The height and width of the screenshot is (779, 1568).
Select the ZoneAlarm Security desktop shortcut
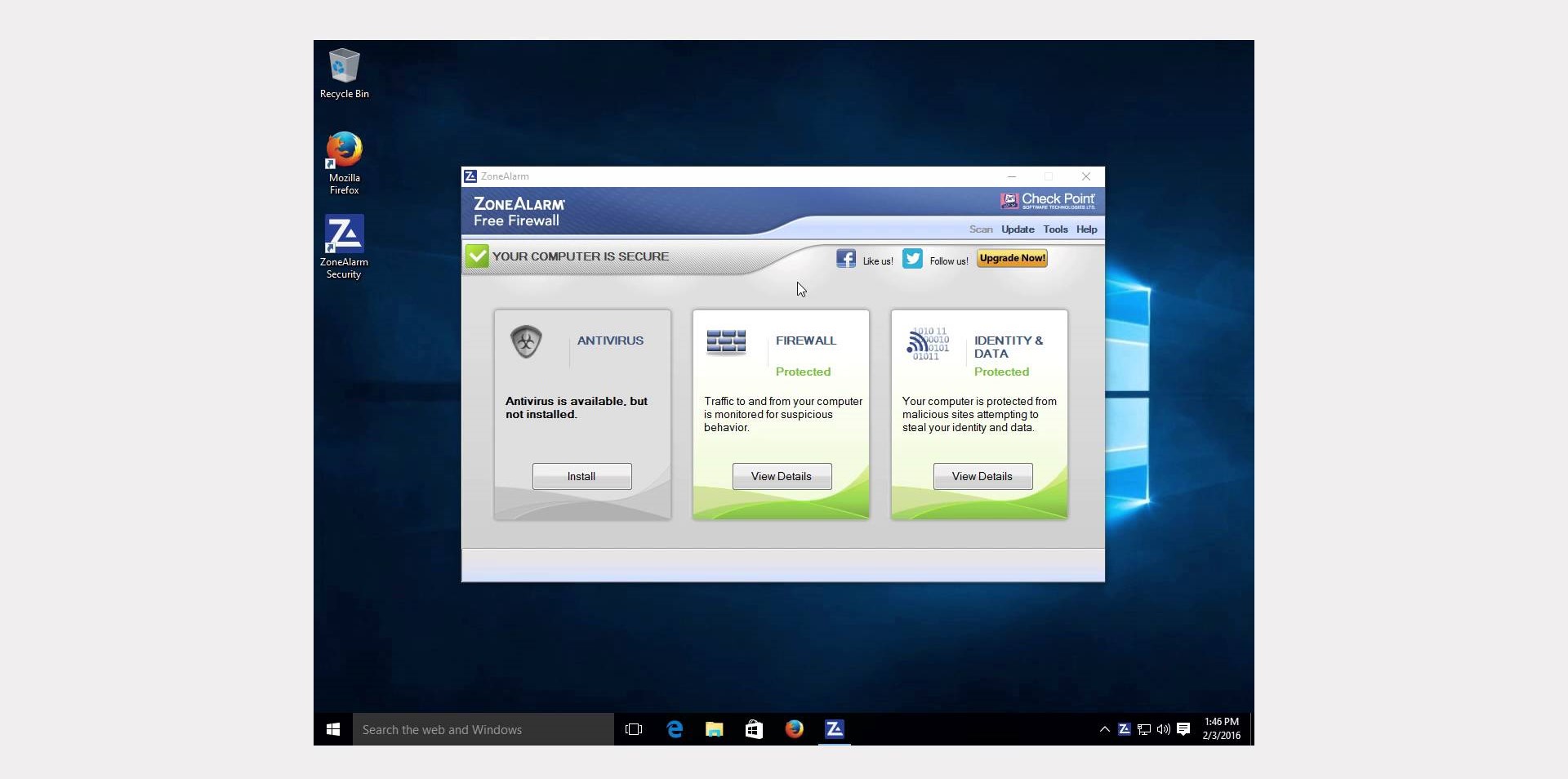point(344,247)
